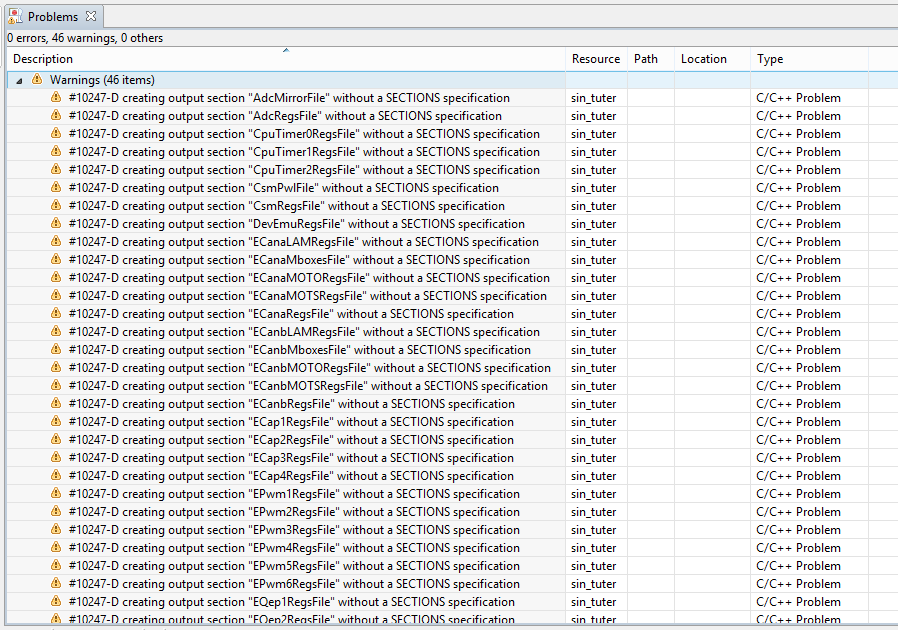Click the sort arrow above Description column

[x=286, y=50]
